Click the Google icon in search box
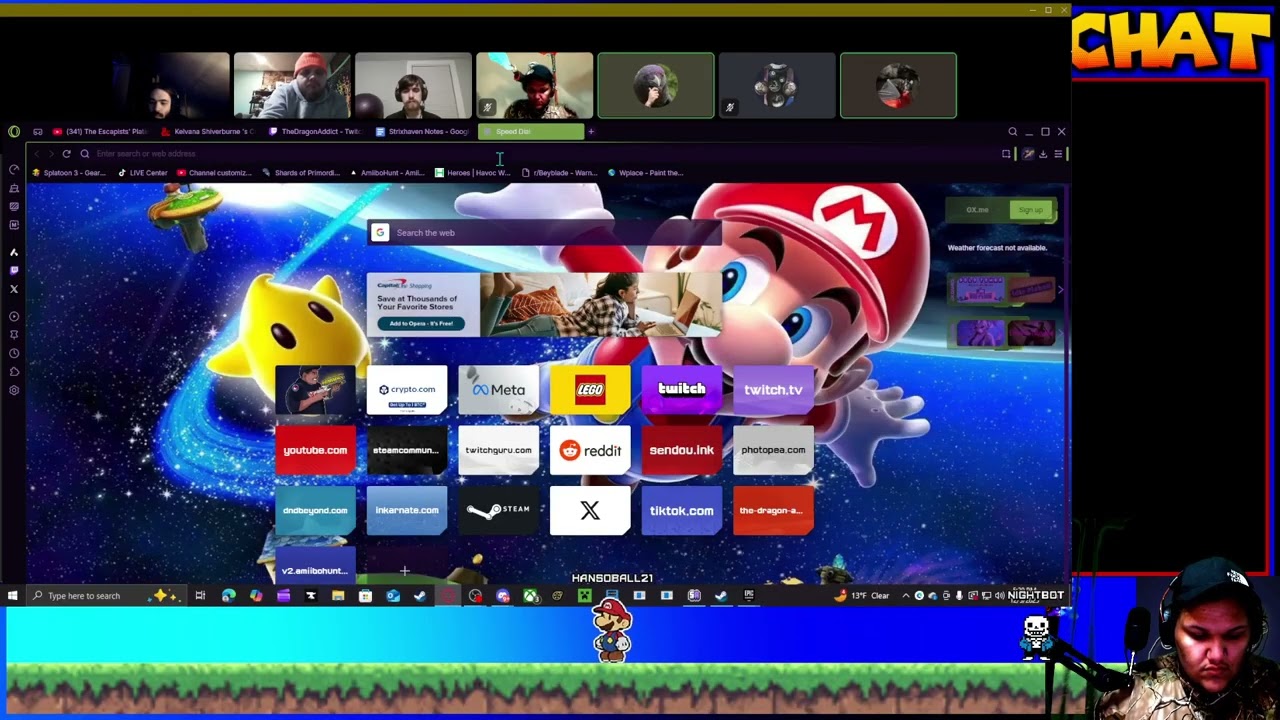Image resolution: width=1280 pixels, height=720 pixels. (379, 233)
